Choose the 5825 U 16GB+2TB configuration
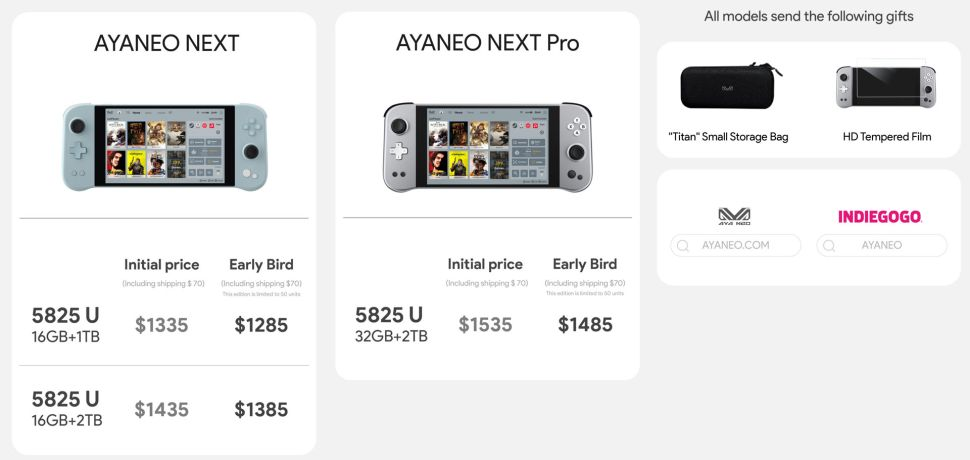 coord(67,409)
